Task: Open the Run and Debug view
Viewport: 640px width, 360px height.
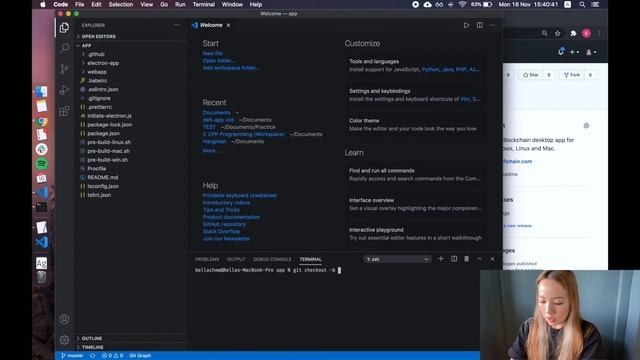Action: point(64,90)
